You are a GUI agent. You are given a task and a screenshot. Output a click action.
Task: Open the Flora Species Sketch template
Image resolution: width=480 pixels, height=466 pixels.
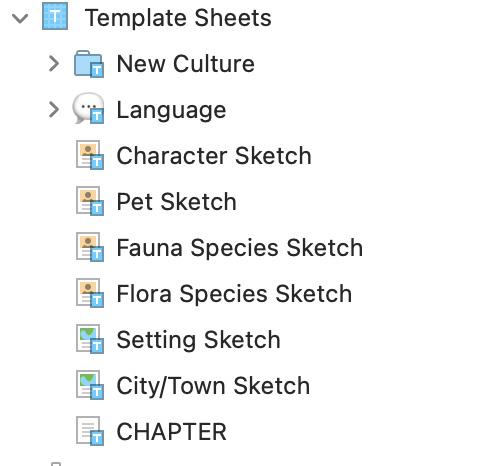pyautogui.click(x=234, y=294)
